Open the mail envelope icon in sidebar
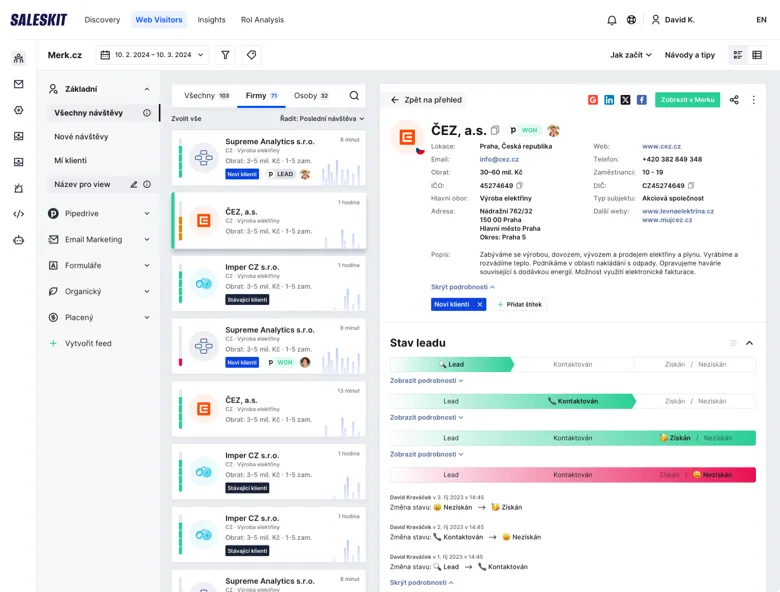The height and width of the screenshot is (592, 780). (18, 84)
